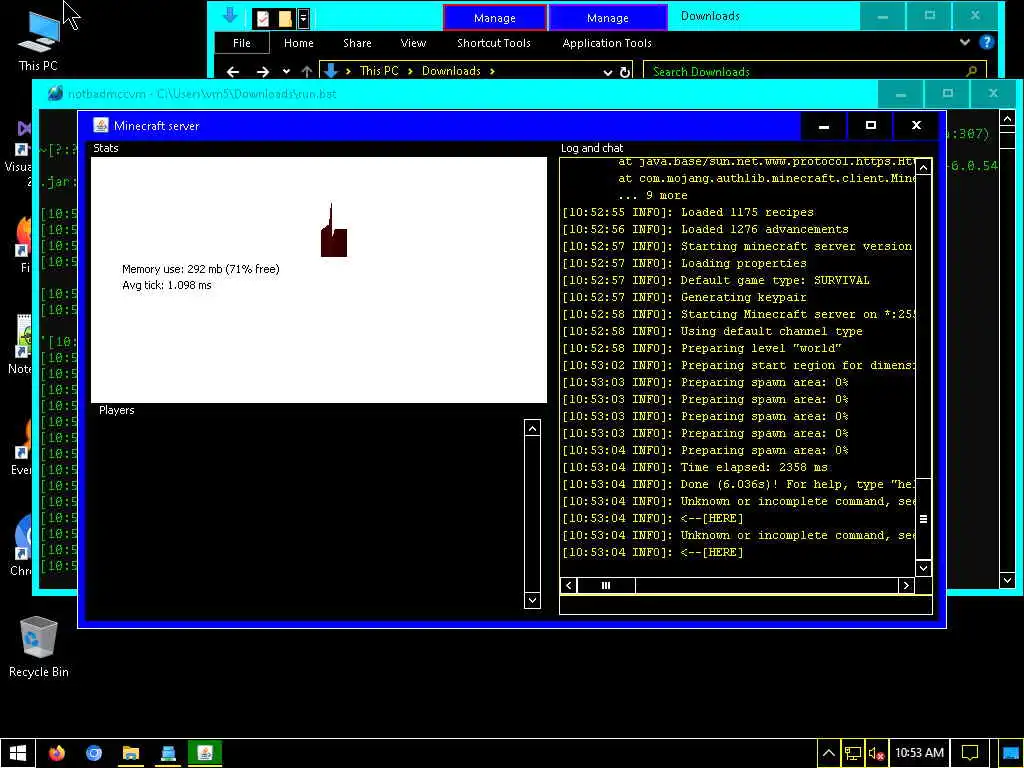This screenshot has width=1024, height=768.
Task: Switch to the Share ribbon tab
Action: [357, 43]
